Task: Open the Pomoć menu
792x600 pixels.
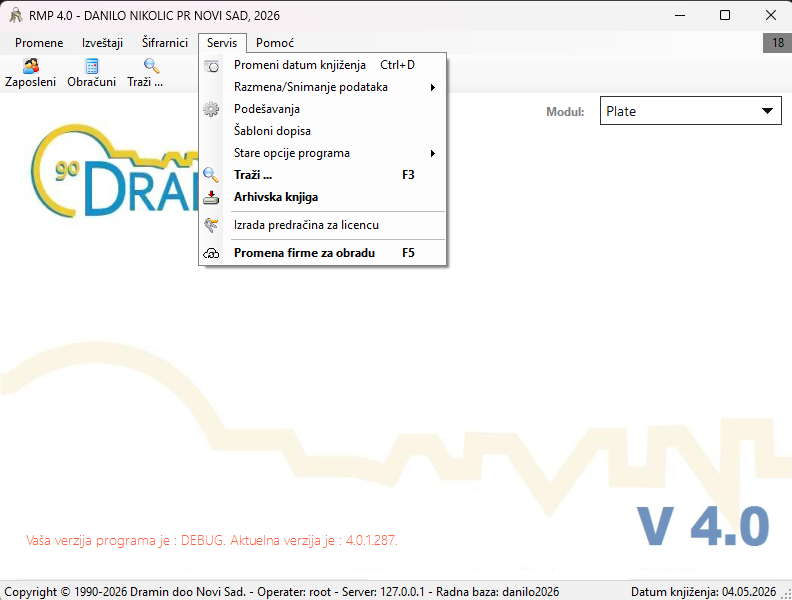Action: [275, 43]
